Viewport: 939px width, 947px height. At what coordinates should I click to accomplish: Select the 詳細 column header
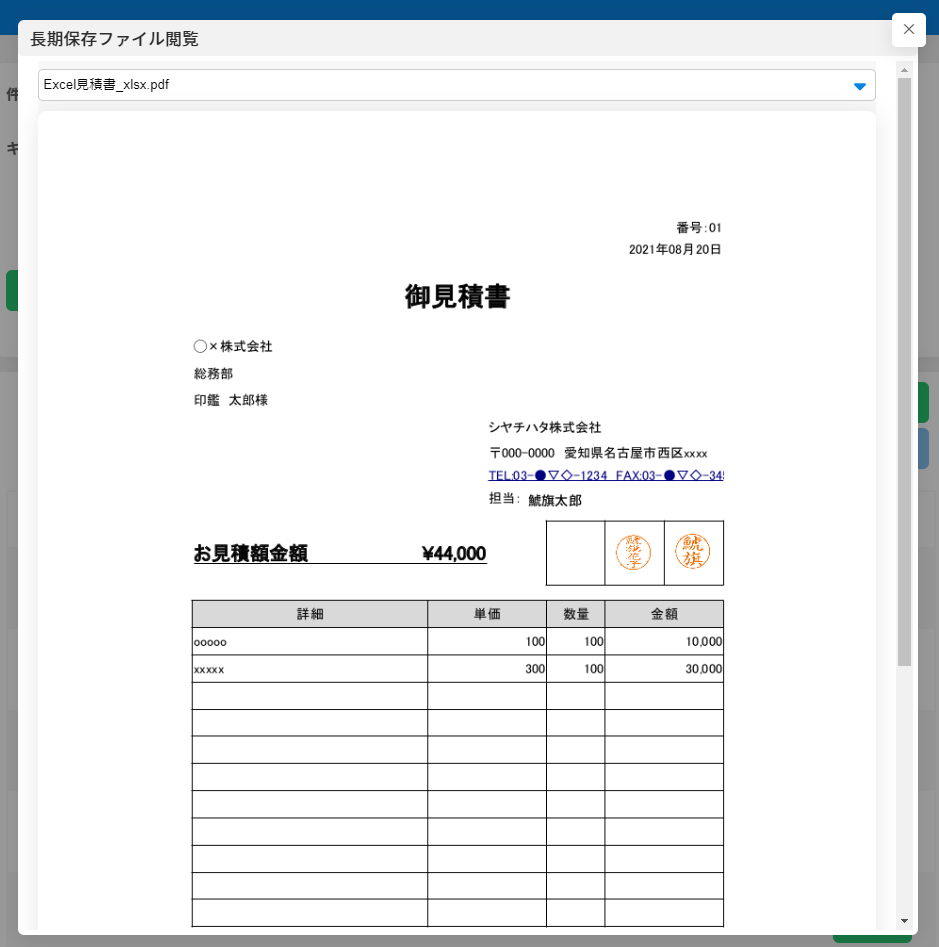(x=309, y=614)
